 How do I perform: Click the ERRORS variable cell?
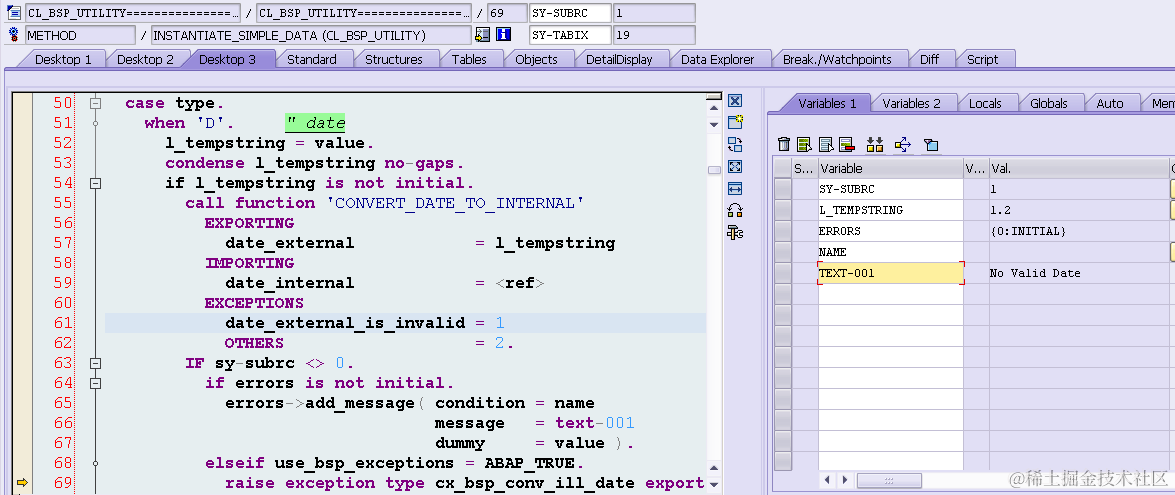[x=890, y=231]
